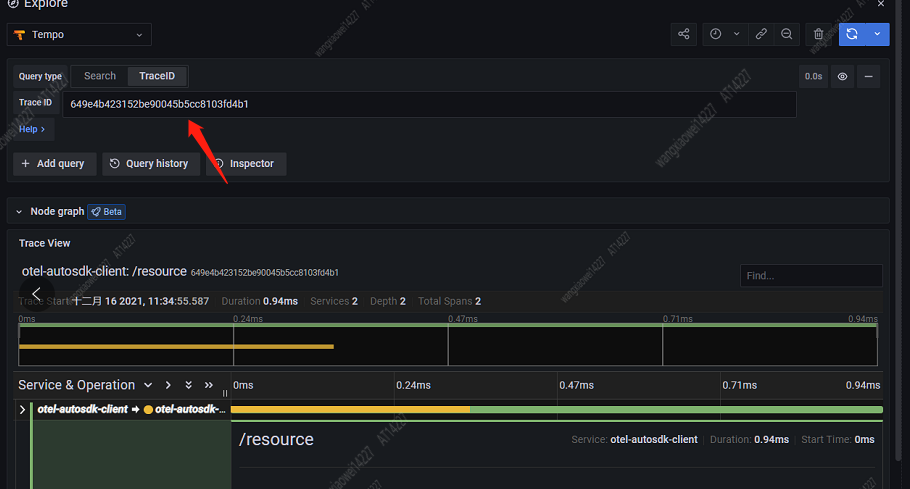Click the span duration bar in timeline

tap(557, 410)
